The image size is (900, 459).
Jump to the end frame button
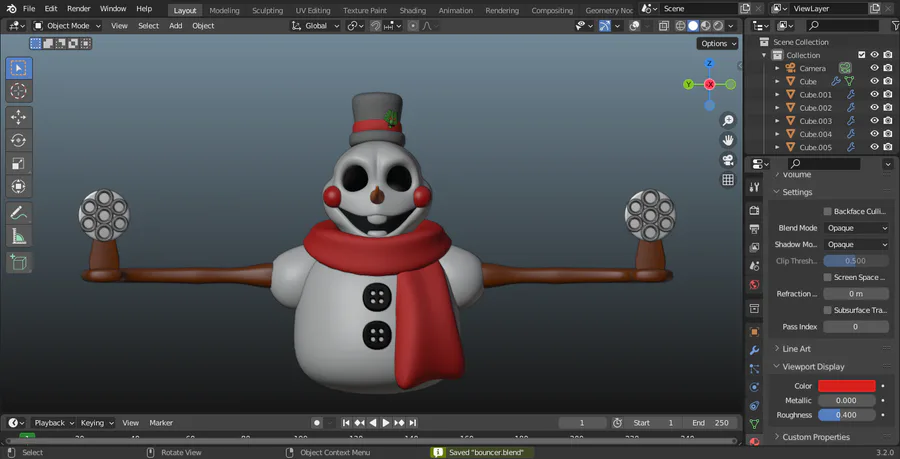click(413, 423)
